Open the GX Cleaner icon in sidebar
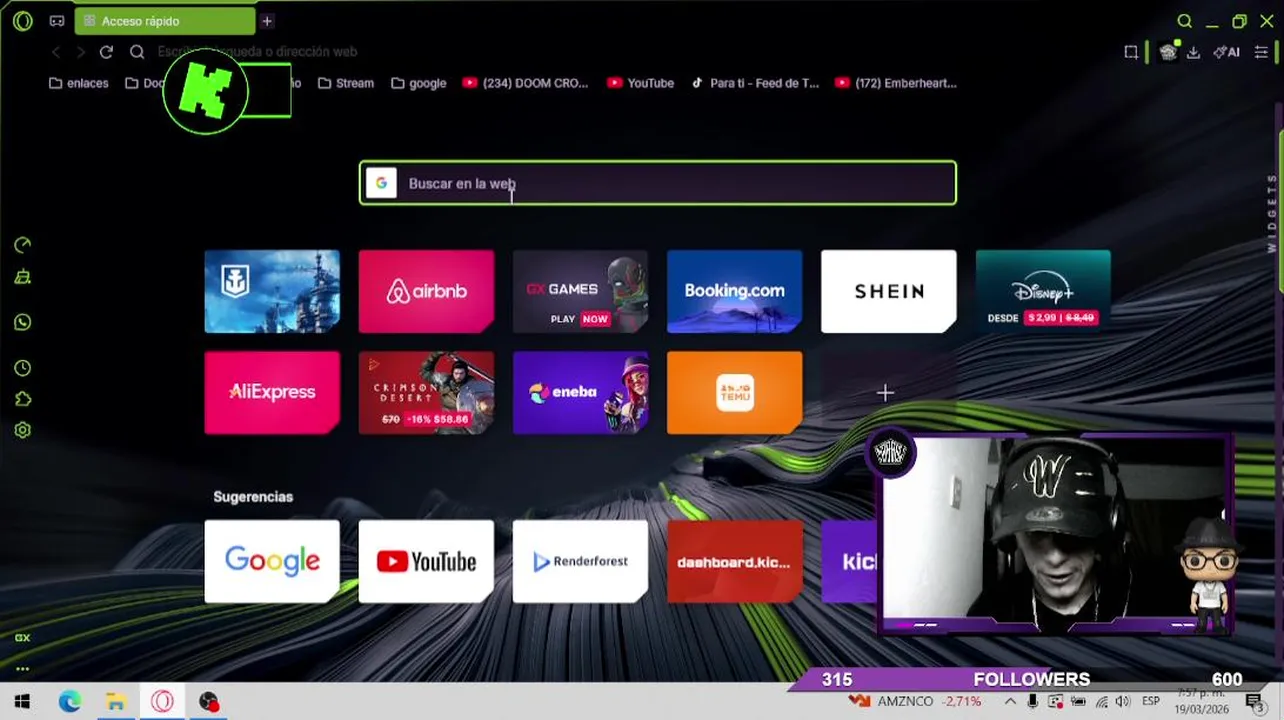This screenshot has height=720, width=1284. pyautogui.click(x=22, y=277)
